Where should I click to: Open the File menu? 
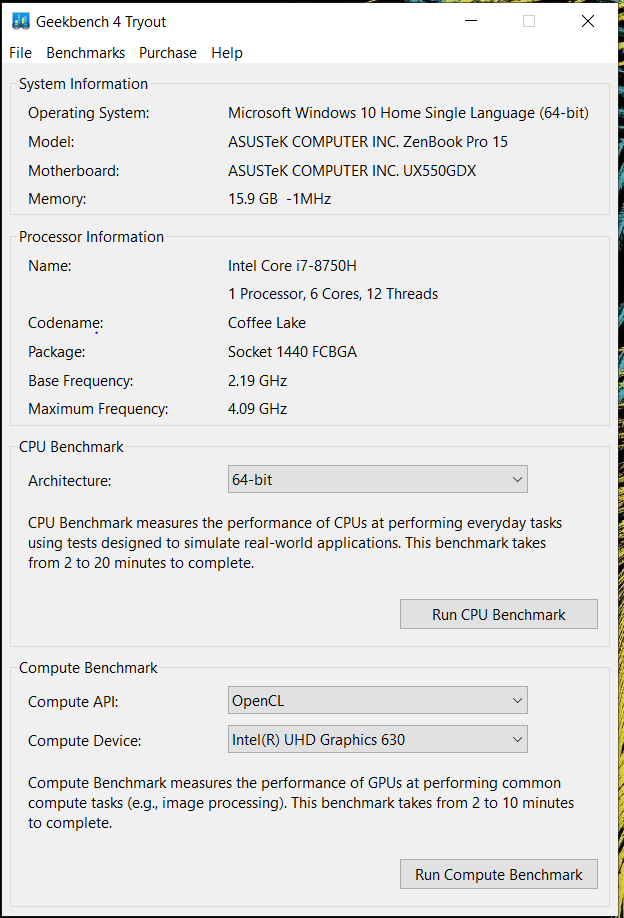click(x=20, y=53)
